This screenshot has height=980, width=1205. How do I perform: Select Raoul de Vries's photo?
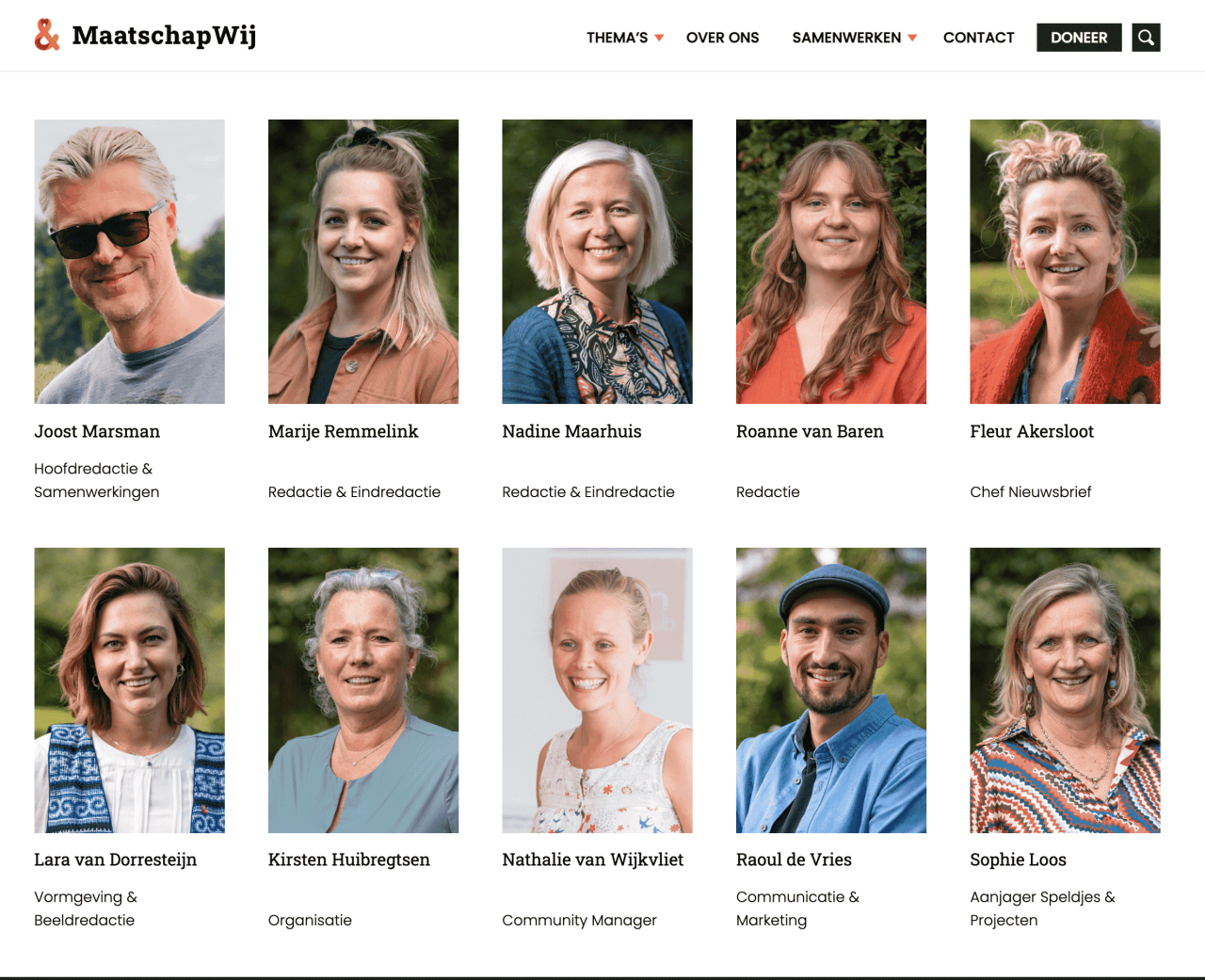831,690
